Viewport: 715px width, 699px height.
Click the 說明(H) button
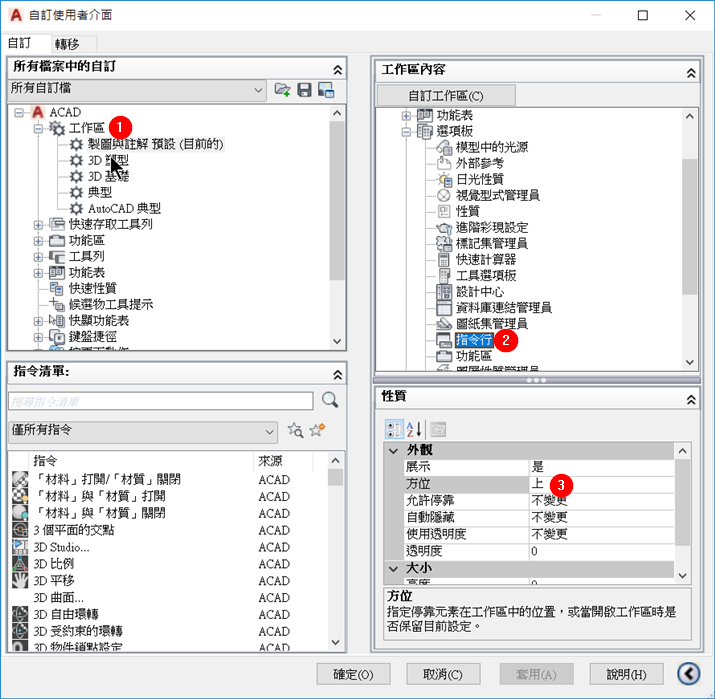[627, 674]
